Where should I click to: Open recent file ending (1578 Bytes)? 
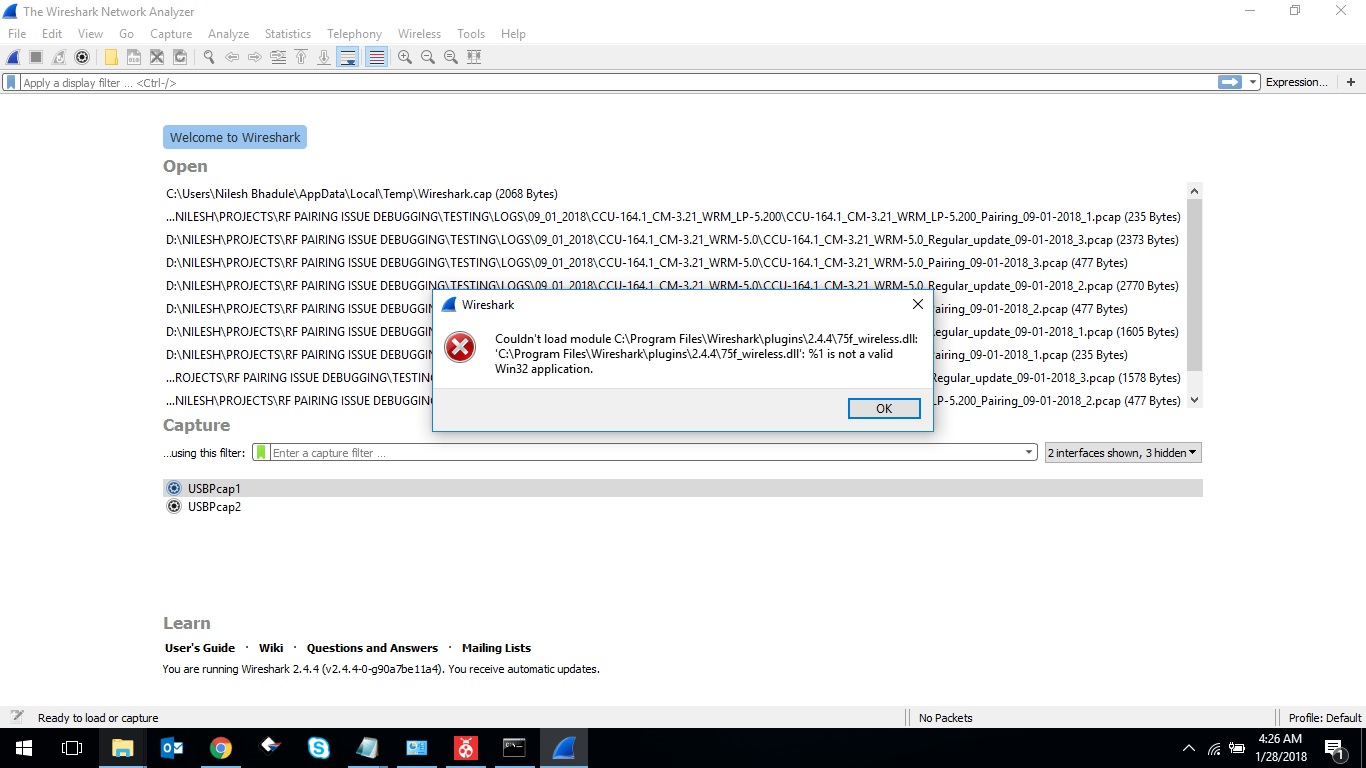click(x=672, y=378)
